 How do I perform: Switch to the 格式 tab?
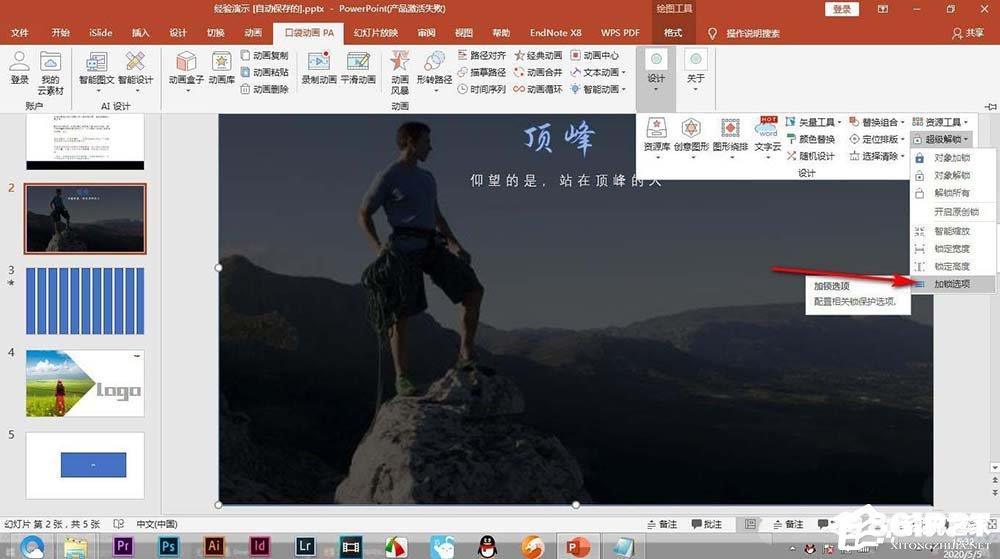pos(673,33)
